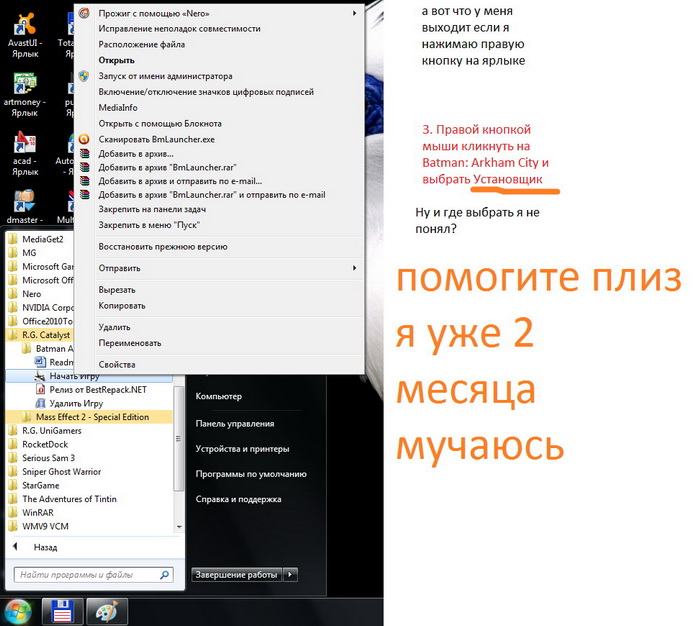Expand the 'Прожиг с помощью Nero' submenu arrow

coord(354,13)
